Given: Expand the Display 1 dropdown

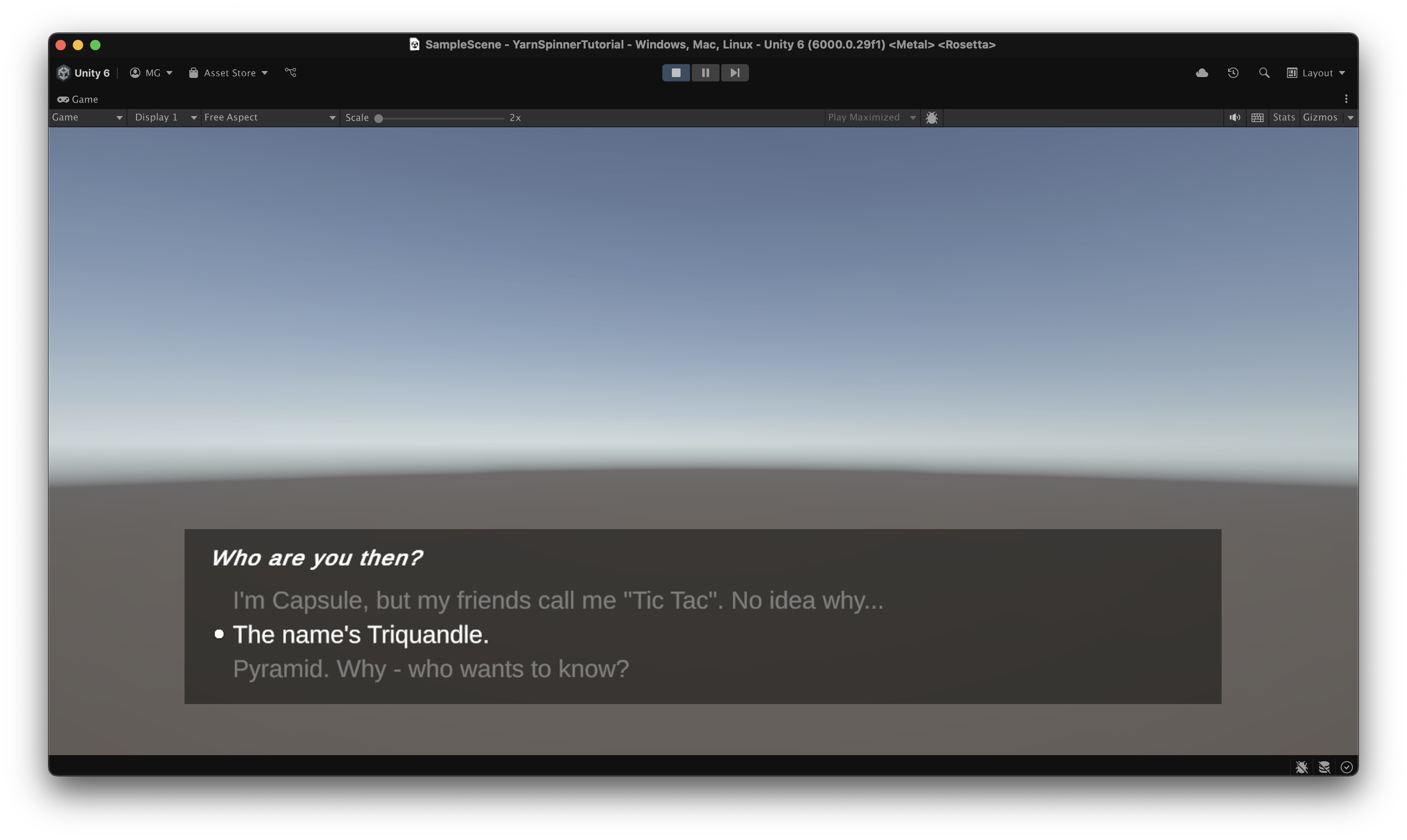Looking at the screenshot, I should [x=165, y=117].
